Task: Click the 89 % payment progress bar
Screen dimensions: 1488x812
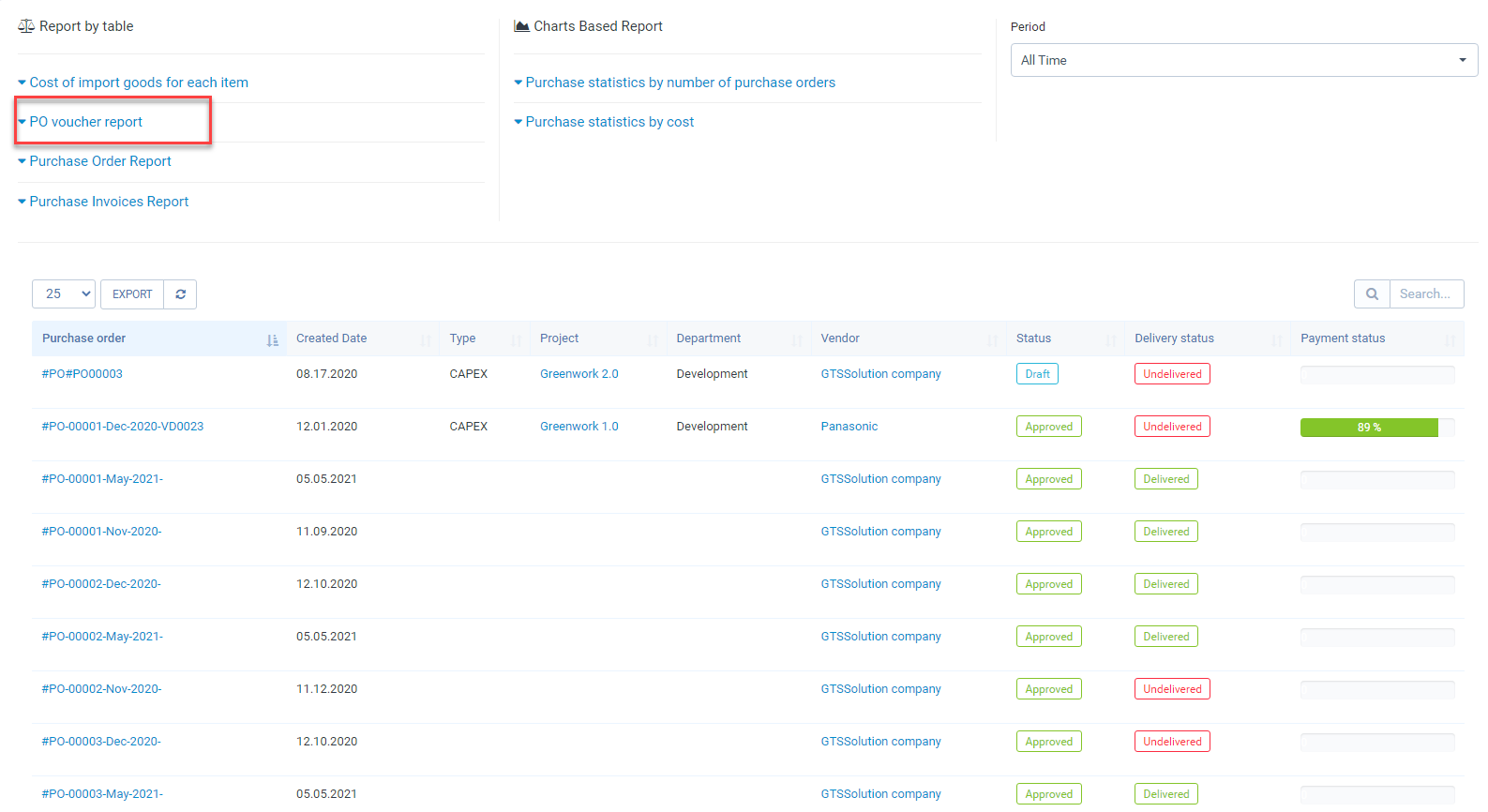Action: point(1369,428)
